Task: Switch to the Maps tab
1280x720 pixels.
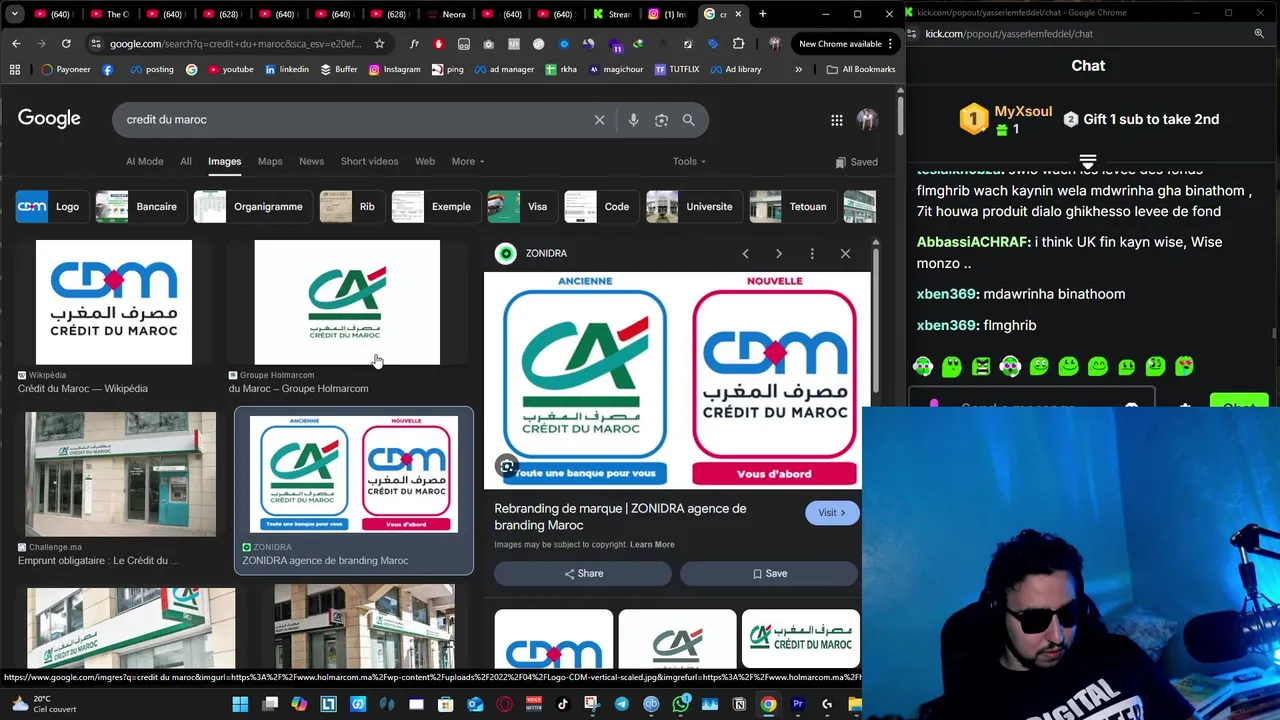Action: tap(270, 161)
